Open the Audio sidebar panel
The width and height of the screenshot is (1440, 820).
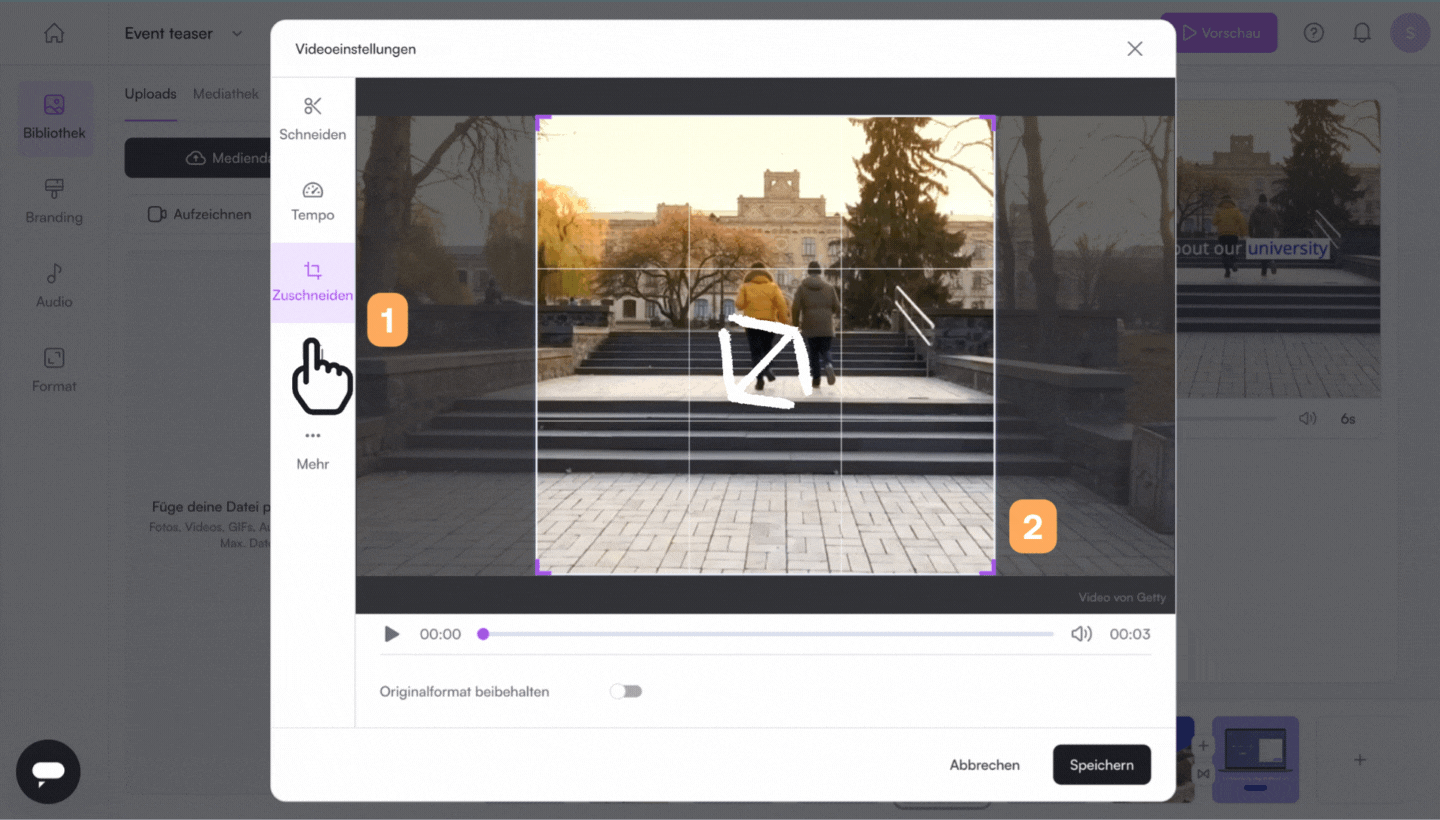coord(54,286)
